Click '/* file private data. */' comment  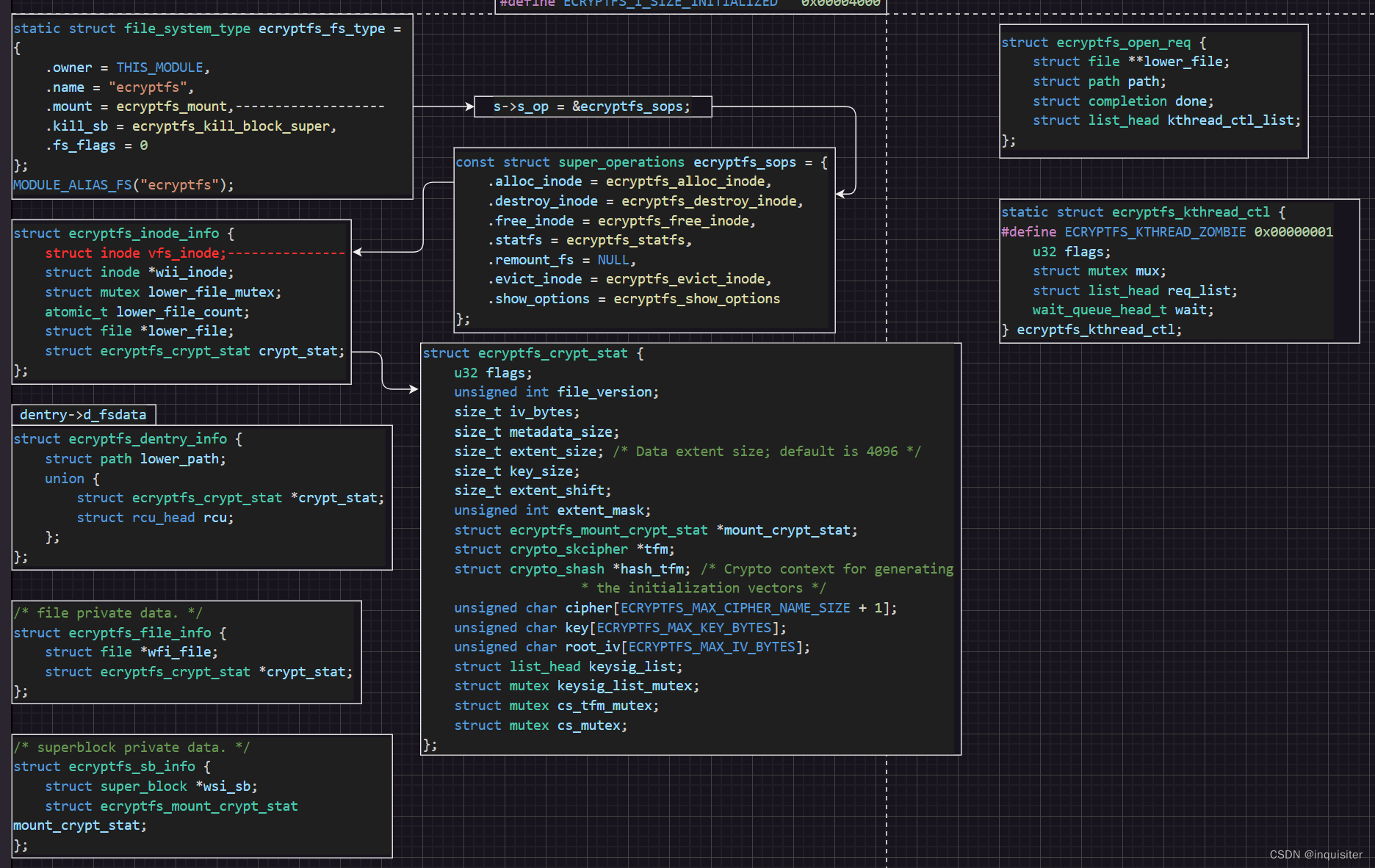pyautogui.click(x=107, y=613)
